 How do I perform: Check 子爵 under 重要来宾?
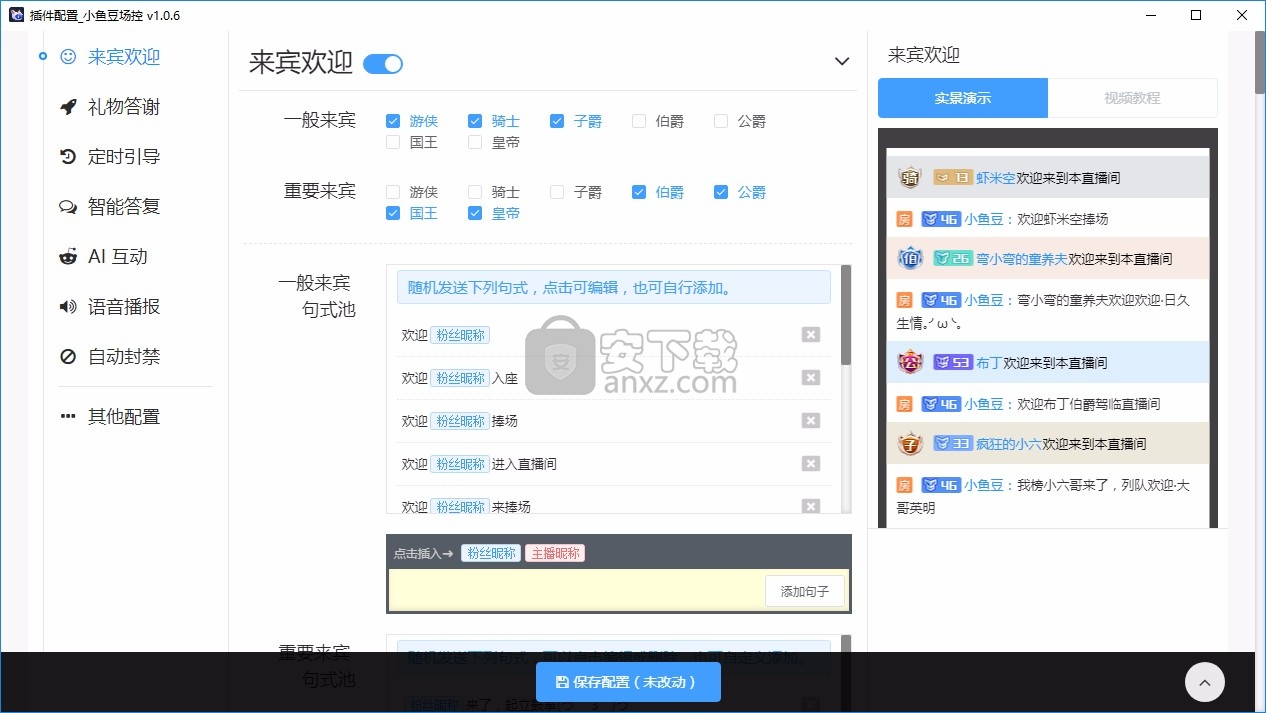(557, 192)
